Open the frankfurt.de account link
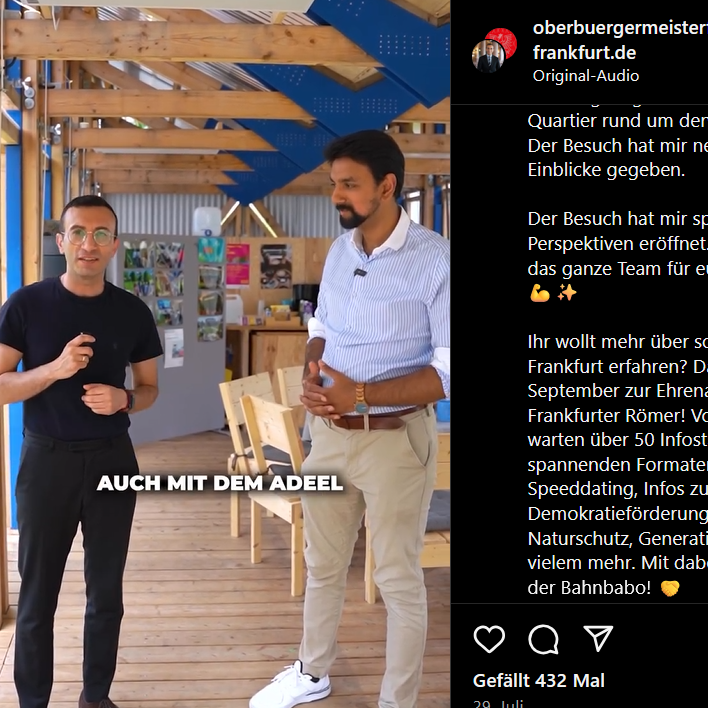This screenshot has width=708, height=708. coord(584,53)
